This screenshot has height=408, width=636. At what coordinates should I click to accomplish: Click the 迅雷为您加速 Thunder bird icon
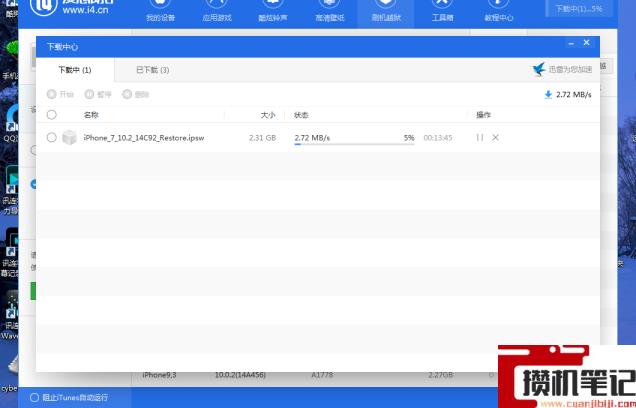point(539,69)
